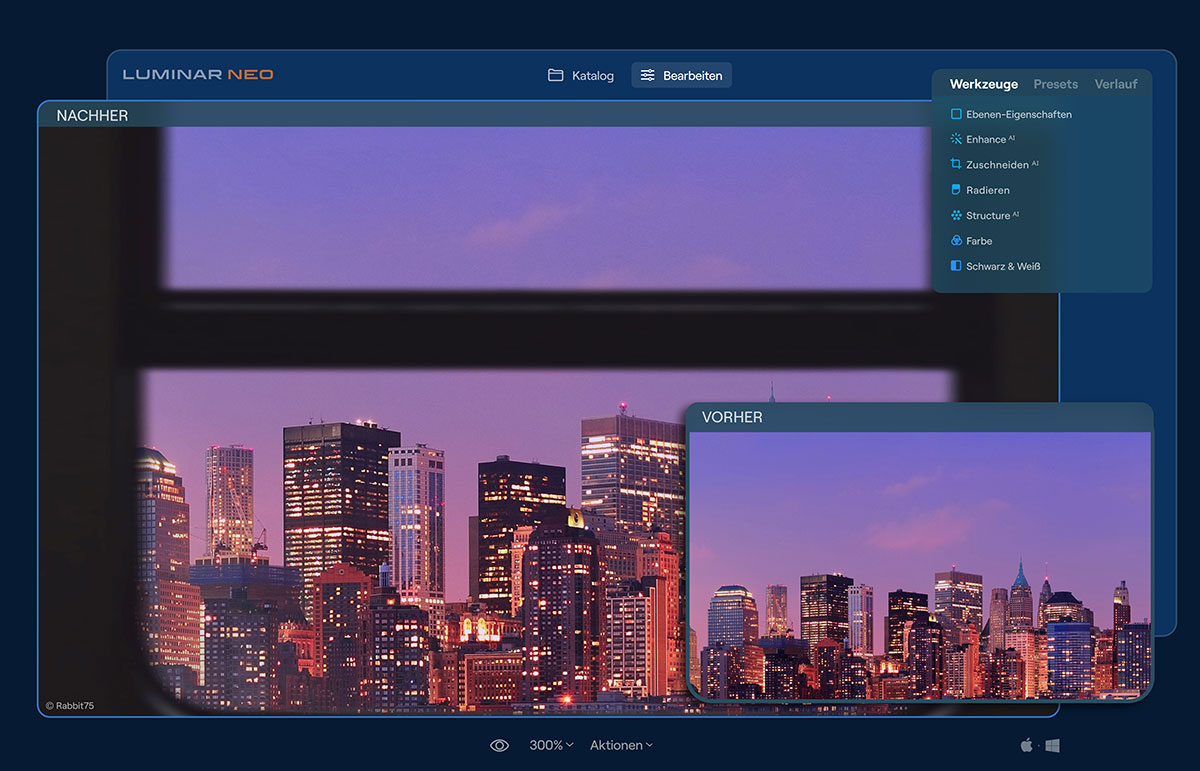Click the Schwarz & Weiß icon

pyautogui.click(x=956, y=266)
